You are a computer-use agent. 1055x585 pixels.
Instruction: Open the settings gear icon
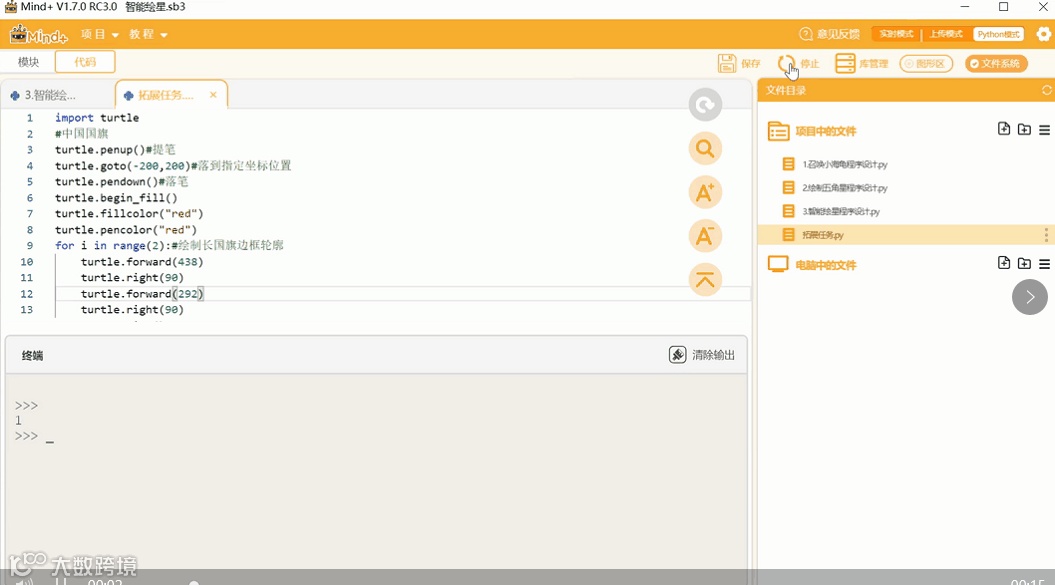[x=1043, y=34]
